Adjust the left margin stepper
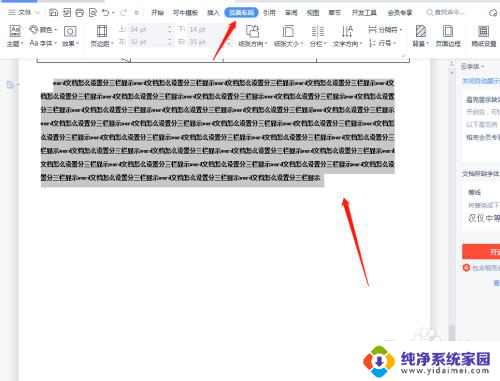500x381 pixels. (170, 42)
